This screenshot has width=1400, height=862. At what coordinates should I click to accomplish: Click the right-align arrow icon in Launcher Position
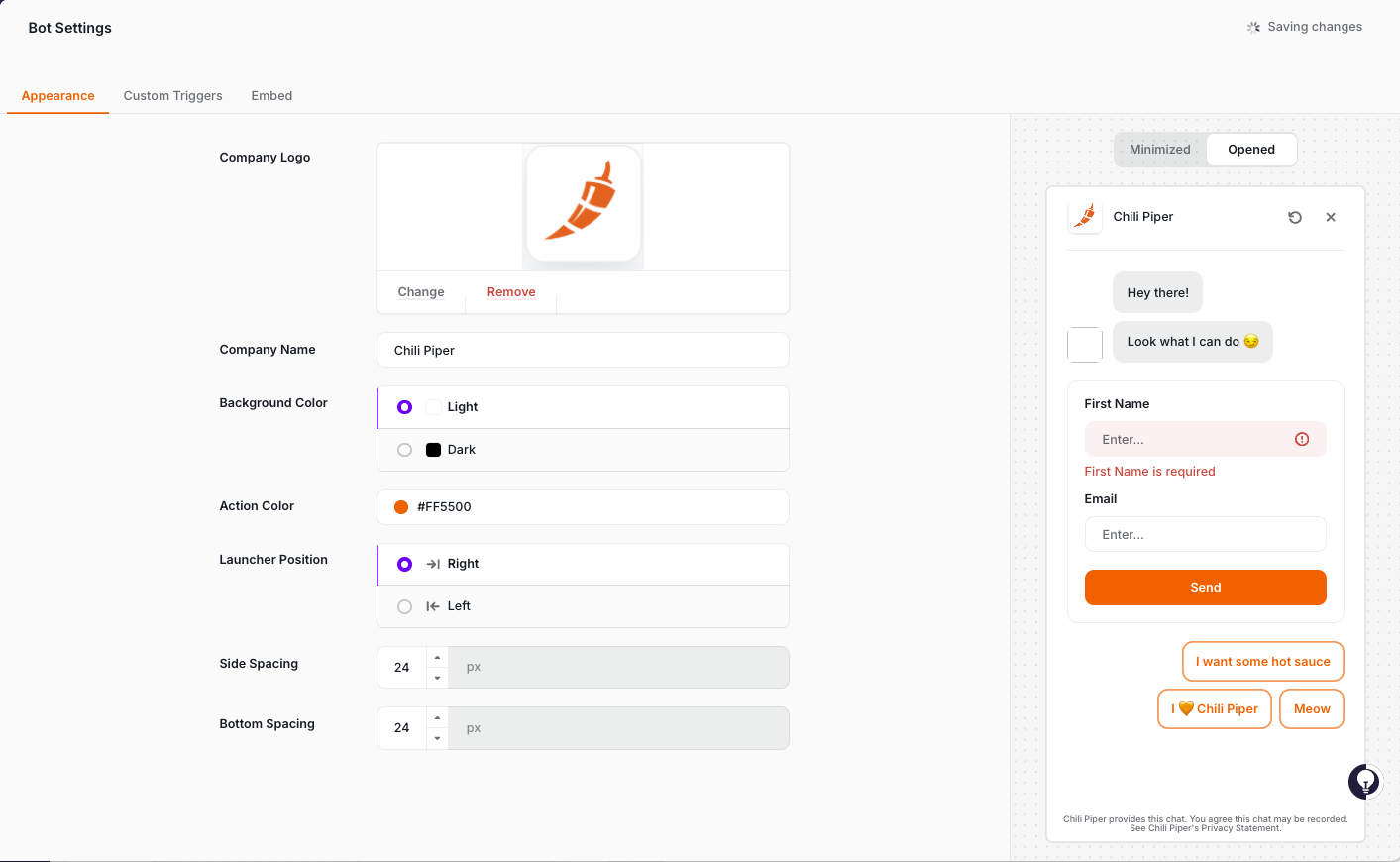pos(433,564)
